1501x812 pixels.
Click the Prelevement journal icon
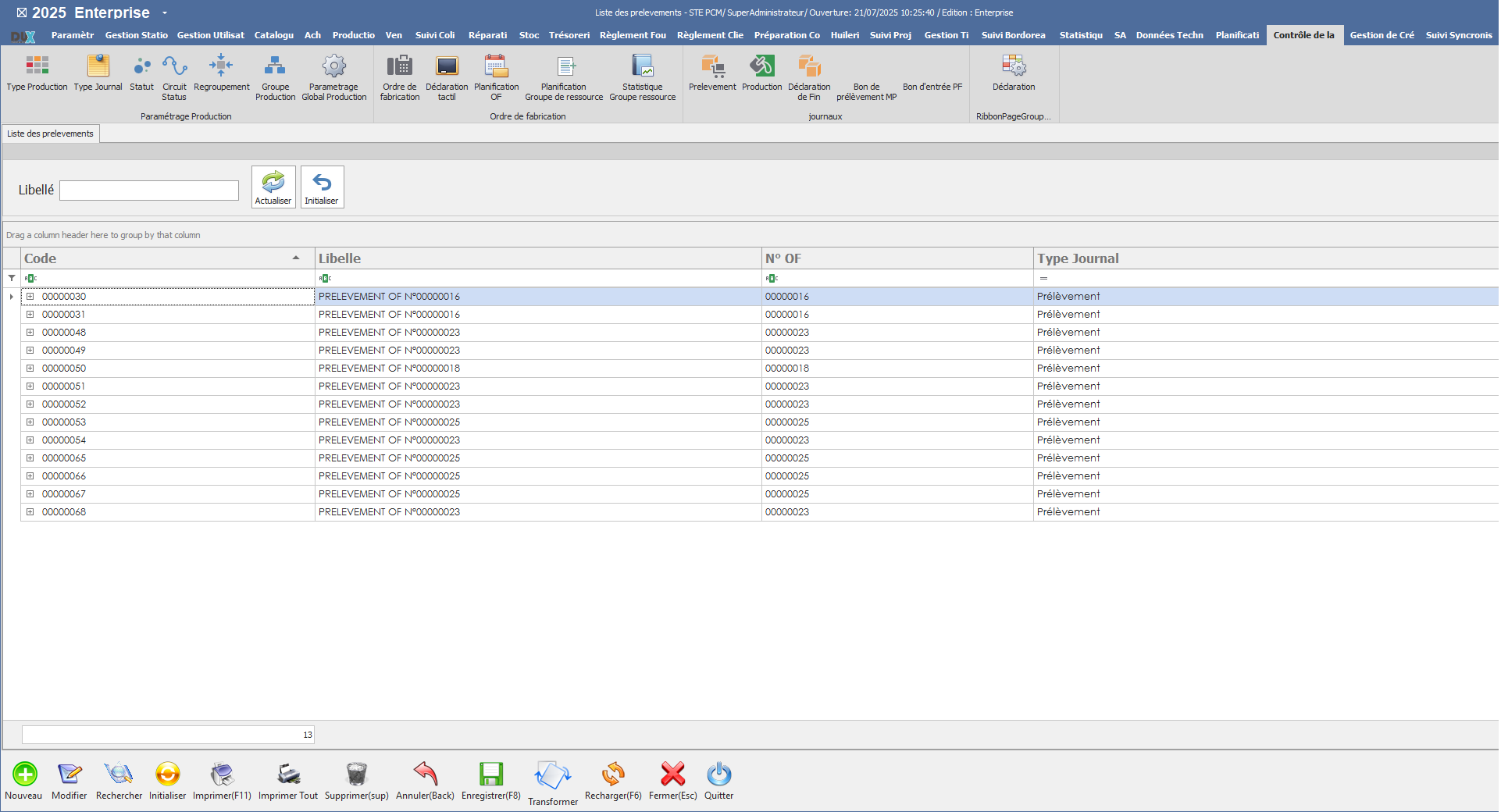[712, 66]
